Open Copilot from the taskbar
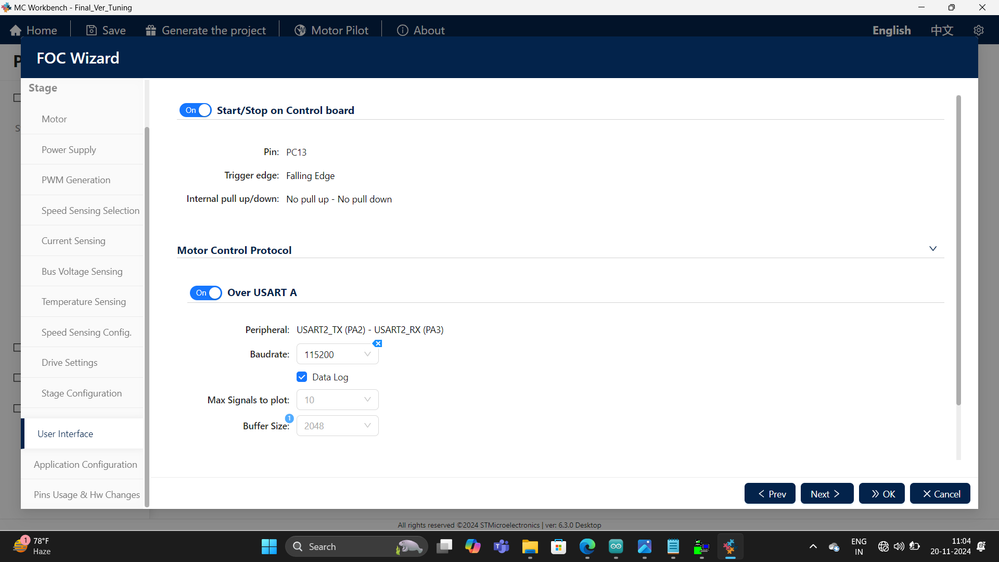 point(473,547)
